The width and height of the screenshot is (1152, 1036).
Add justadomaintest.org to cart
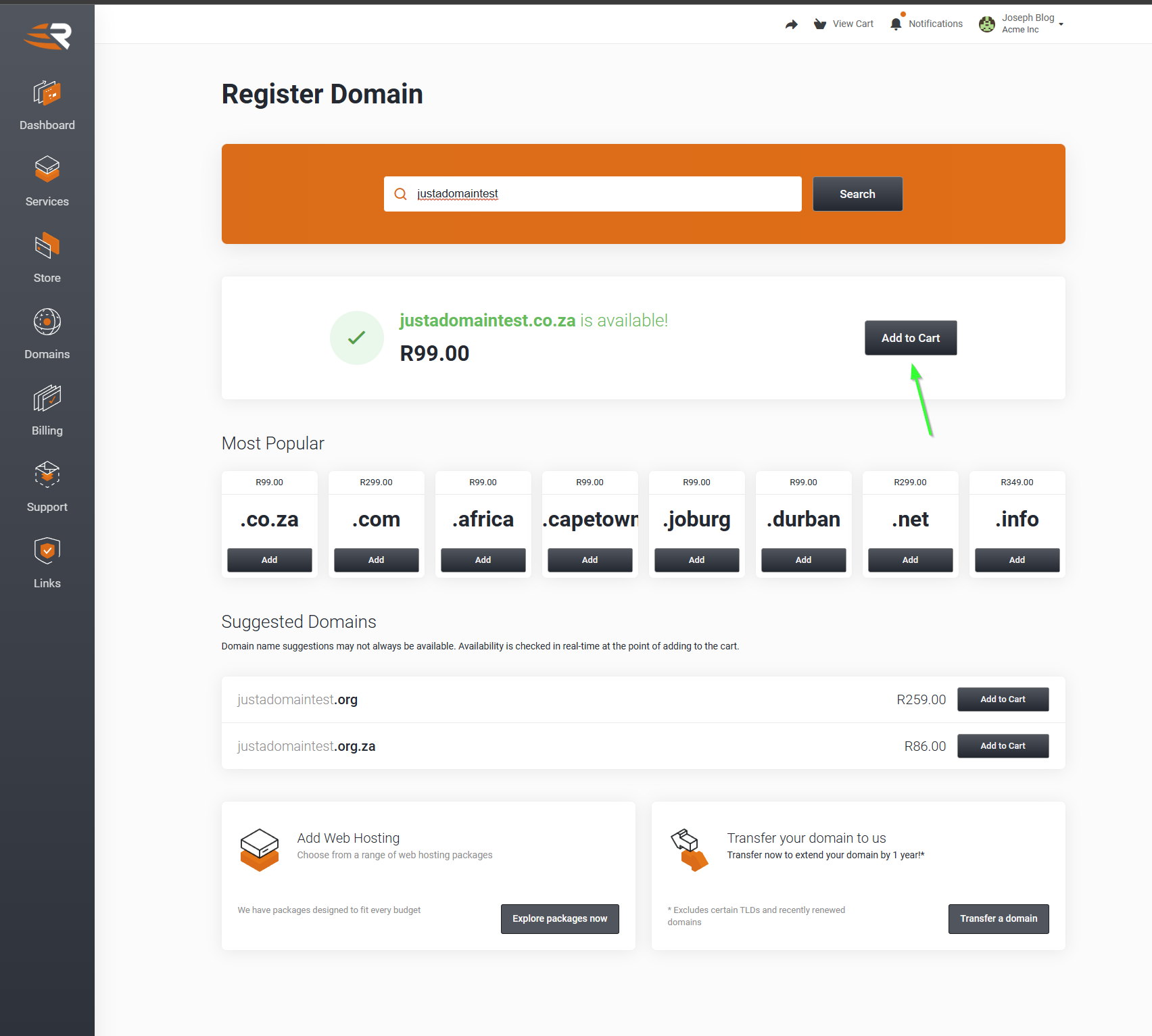(x=1003, y=699)
